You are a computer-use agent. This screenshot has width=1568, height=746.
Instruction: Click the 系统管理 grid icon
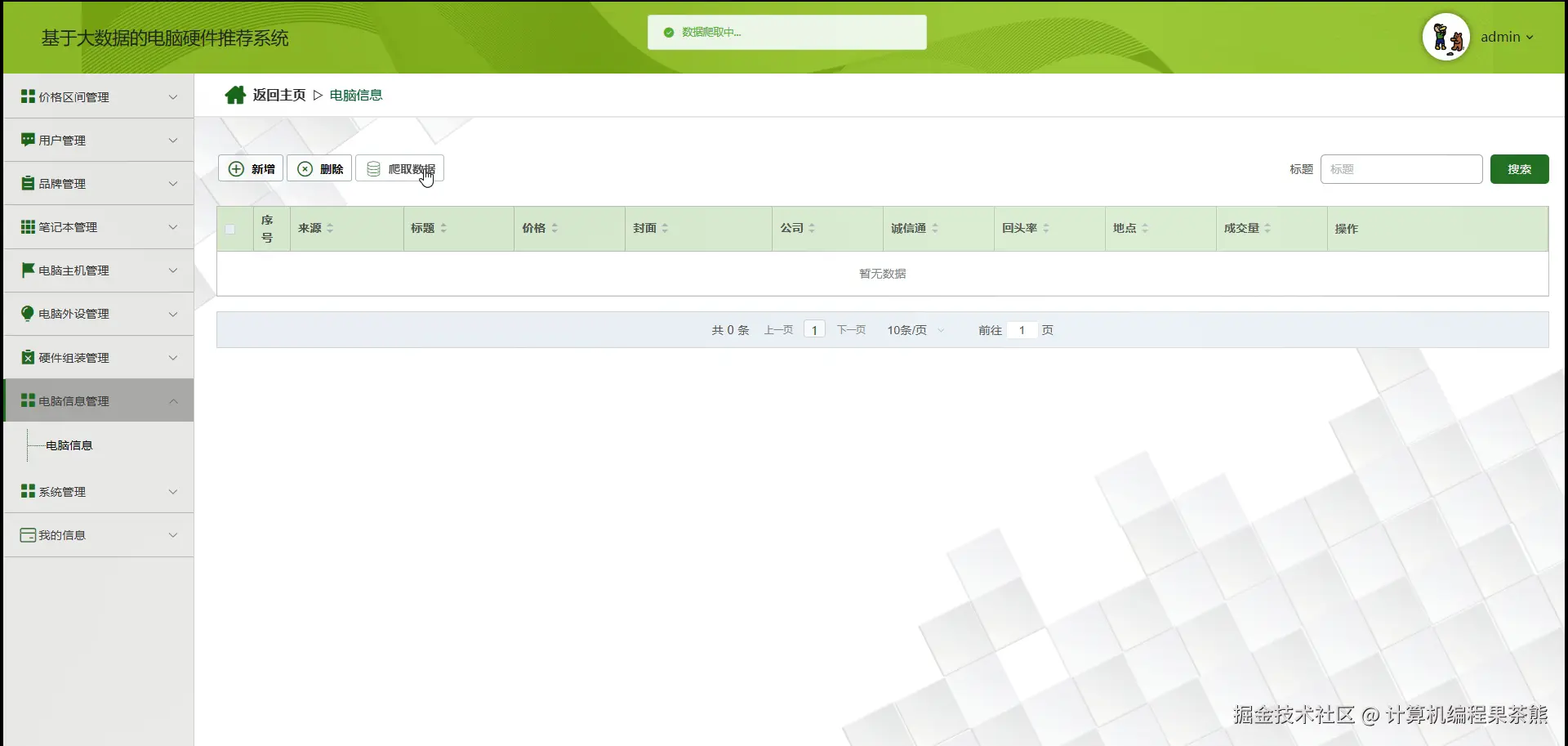pyautogui.click(x=28, y=491)
